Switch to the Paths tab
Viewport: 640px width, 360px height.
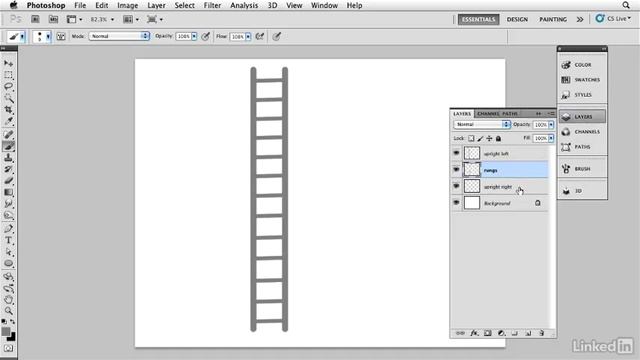click(x=510, y=113)
